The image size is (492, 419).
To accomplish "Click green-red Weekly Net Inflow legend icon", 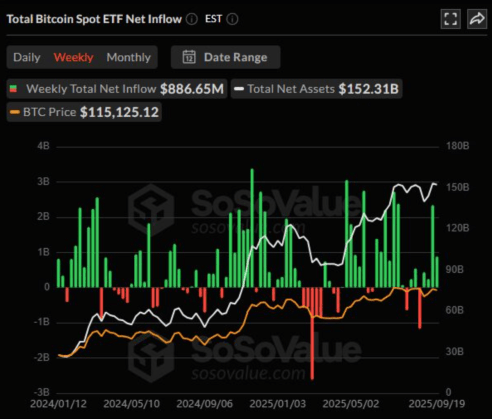I will tap(13, 89).
